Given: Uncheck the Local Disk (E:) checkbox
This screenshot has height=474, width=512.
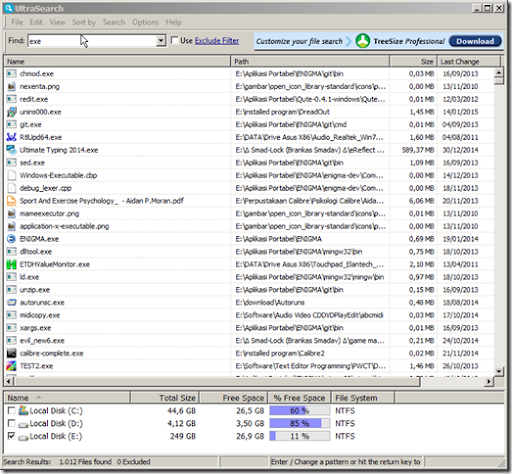Looking at the screenshot, I should click(11, 436).
